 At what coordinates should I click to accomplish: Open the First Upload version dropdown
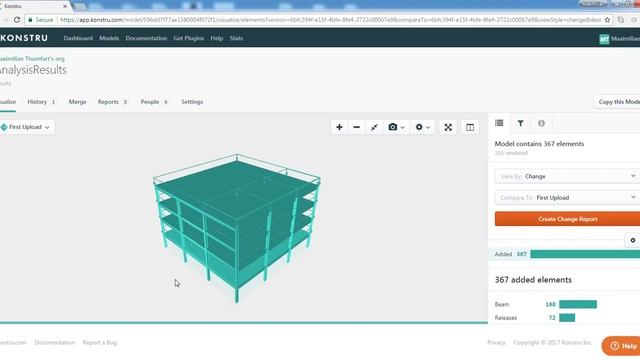(27, 127)
